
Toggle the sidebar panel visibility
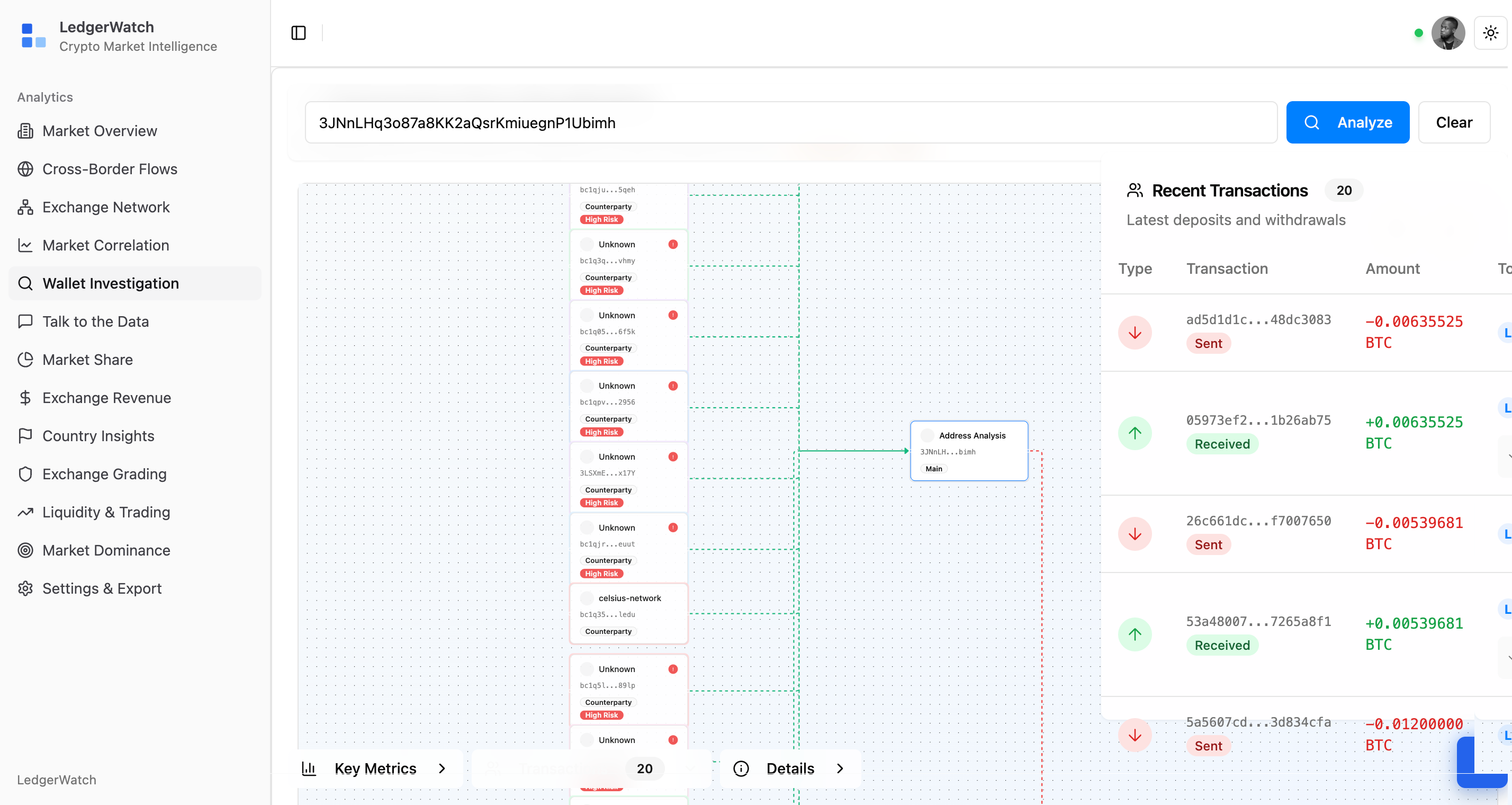click(x=298, y=33)
